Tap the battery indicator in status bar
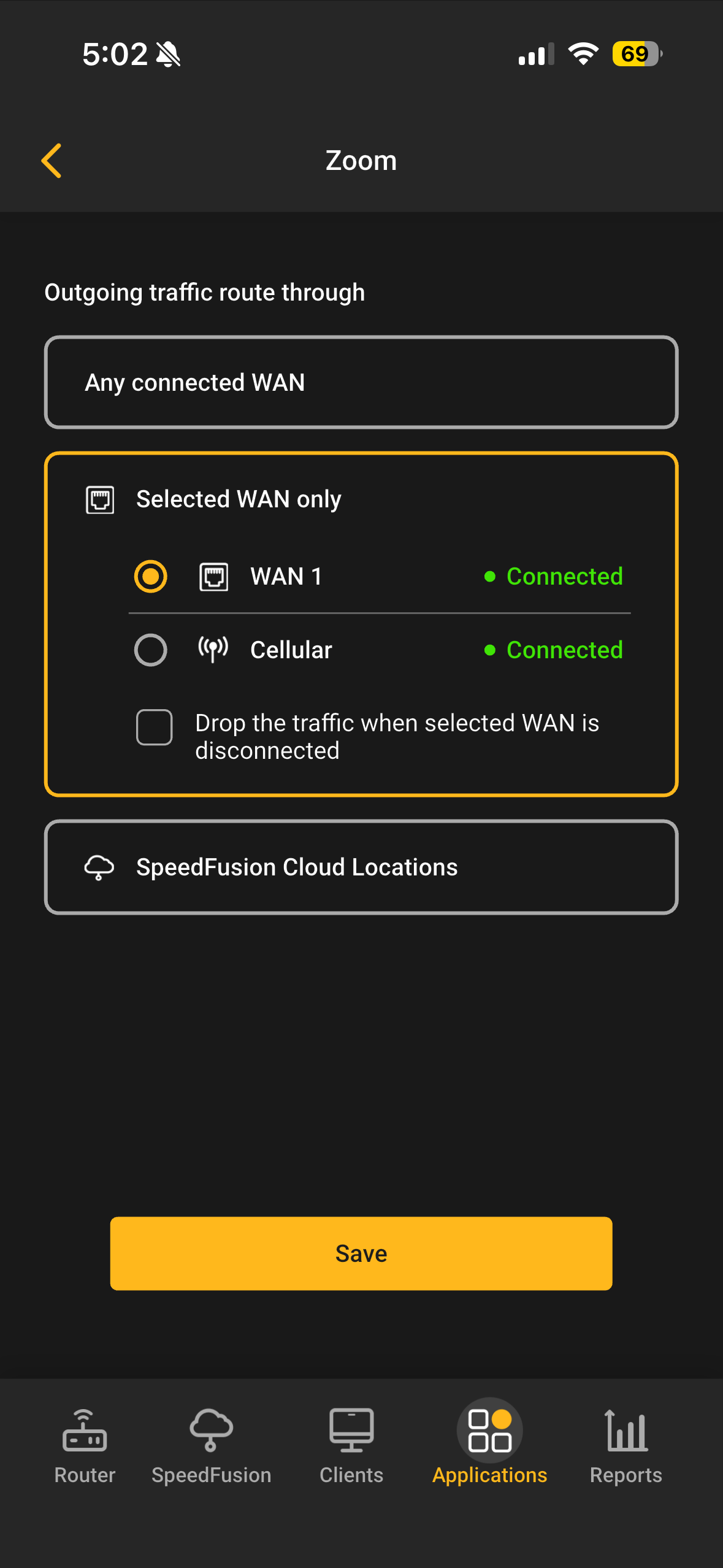Screen dimensions: 723x1568 tap(637, 54)
